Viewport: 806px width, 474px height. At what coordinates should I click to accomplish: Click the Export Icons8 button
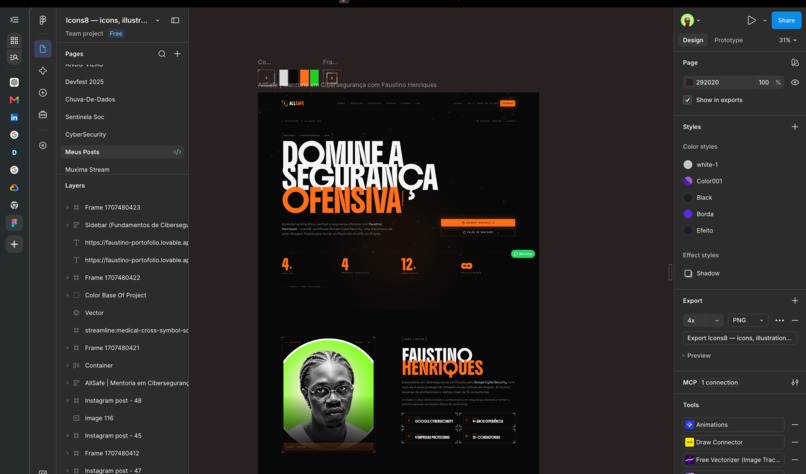click(x=739, y=338)
